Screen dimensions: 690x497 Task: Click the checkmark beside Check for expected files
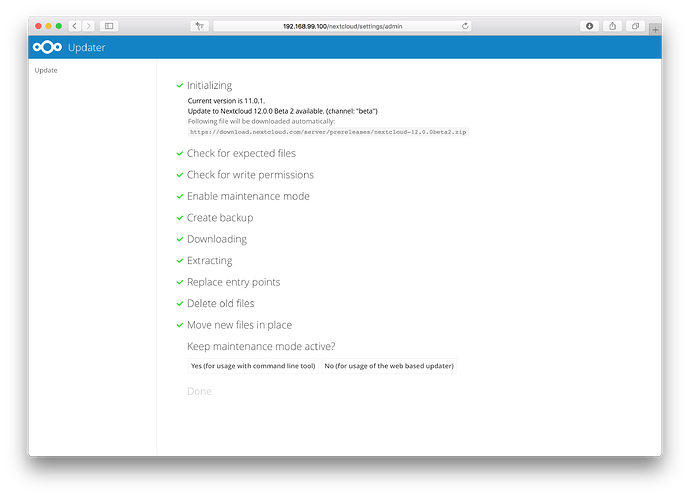(180, 153)
